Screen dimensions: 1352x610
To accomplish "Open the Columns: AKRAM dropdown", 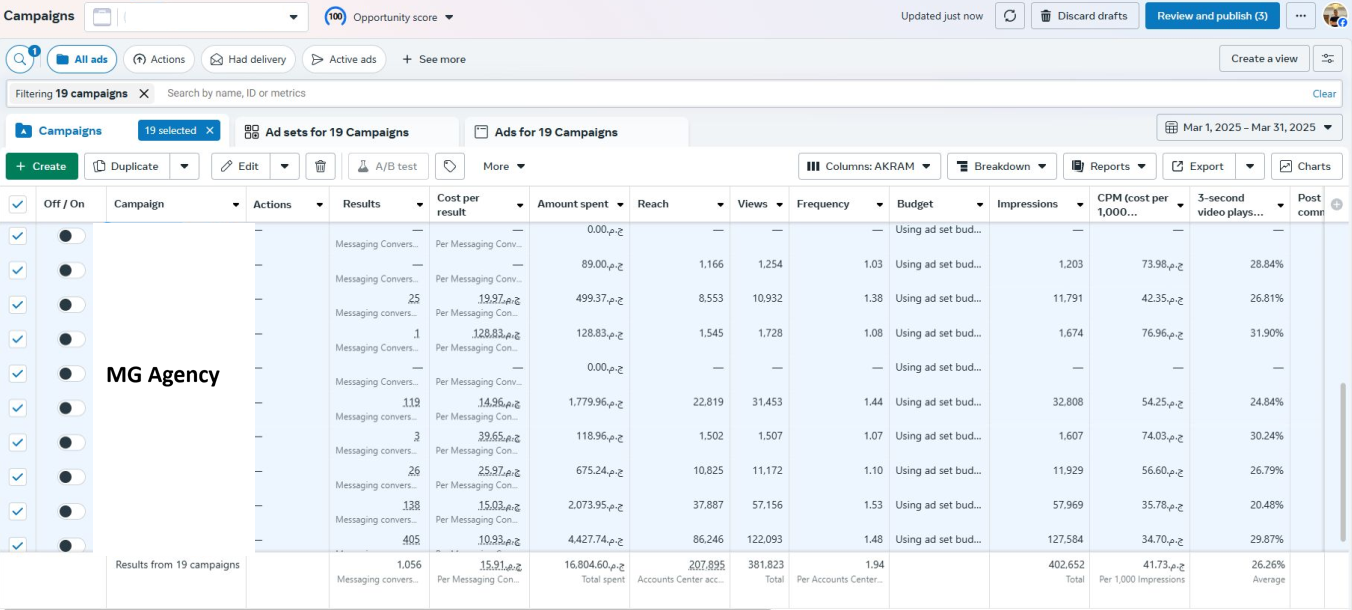I will (869, 166).
